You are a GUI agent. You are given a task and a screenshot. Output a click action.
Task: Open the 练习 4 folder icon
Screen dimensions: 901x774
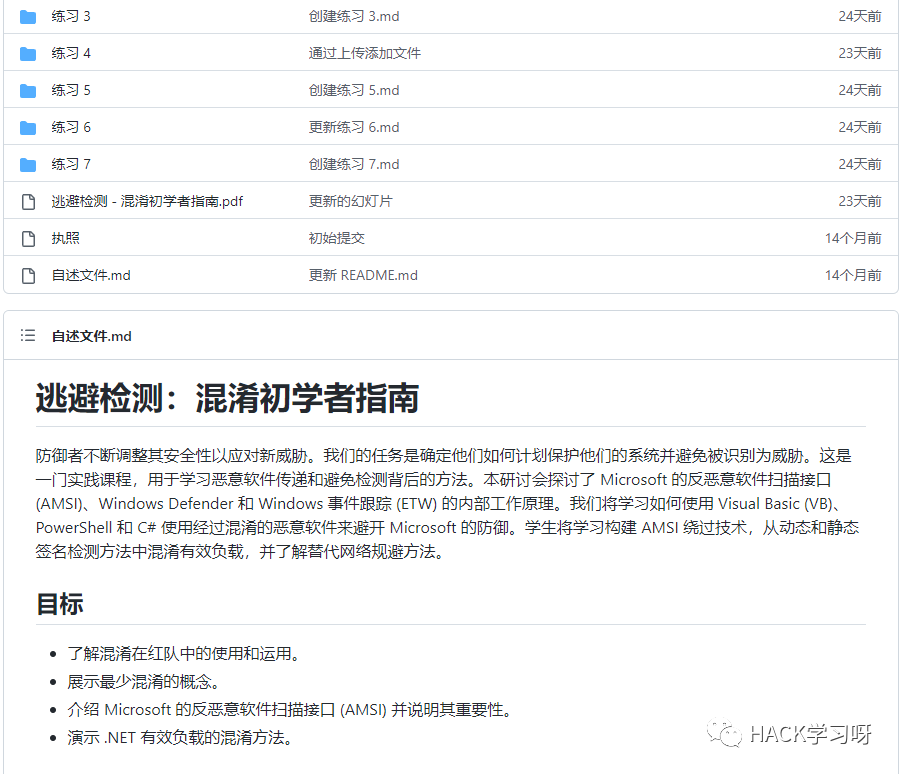click(x=28, y=53)
